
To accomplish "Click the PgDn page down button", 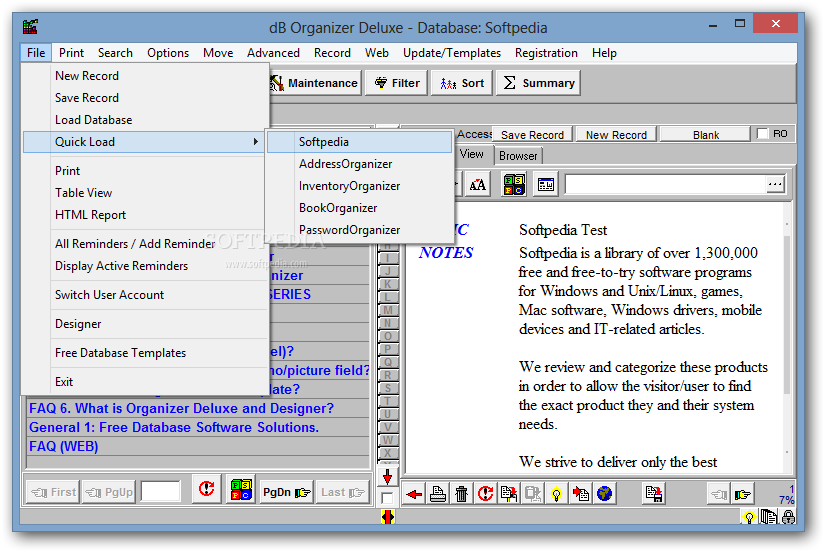I will 286,492.
